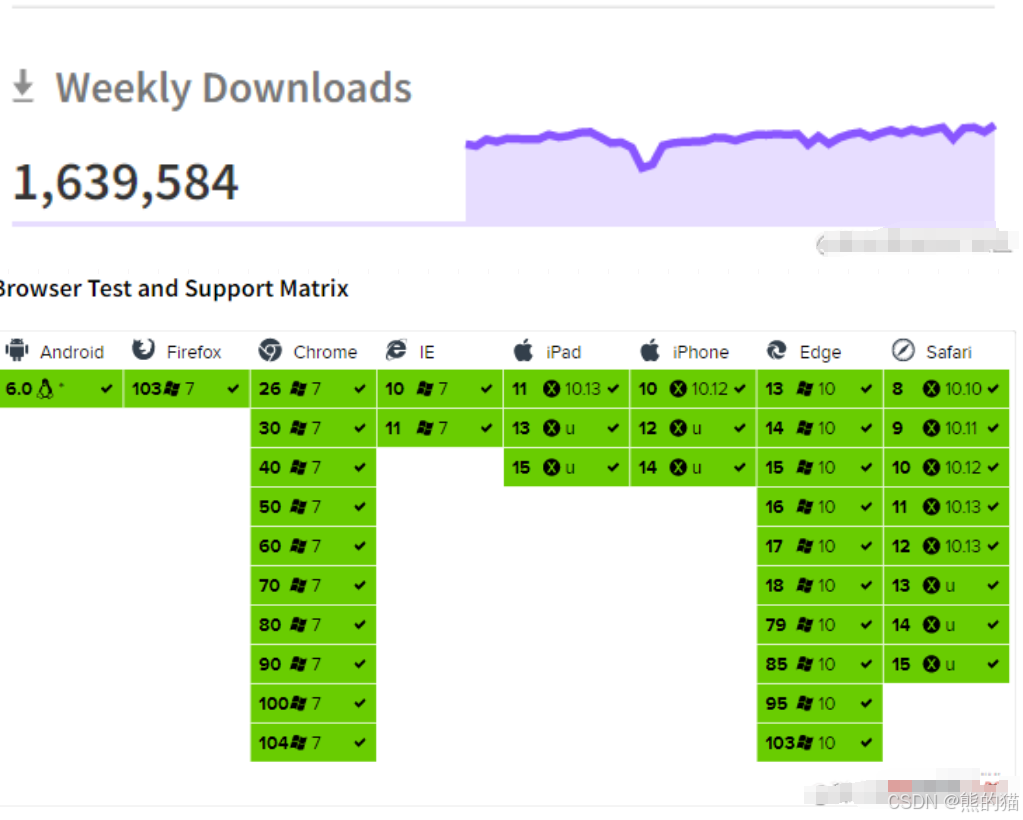Click the purple weekly downloads sparkline chart
This screenshot has height=820, width=1023.
(730, 174)
